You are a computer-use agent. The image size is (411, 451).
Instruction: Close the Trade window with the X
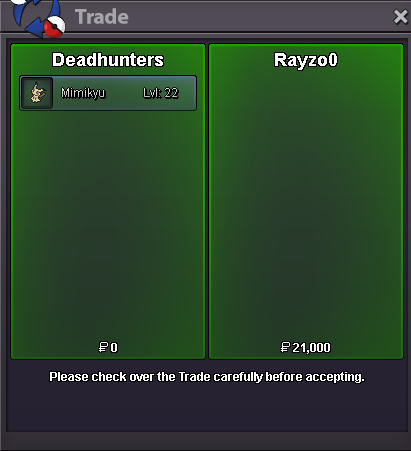pos(400,17)
